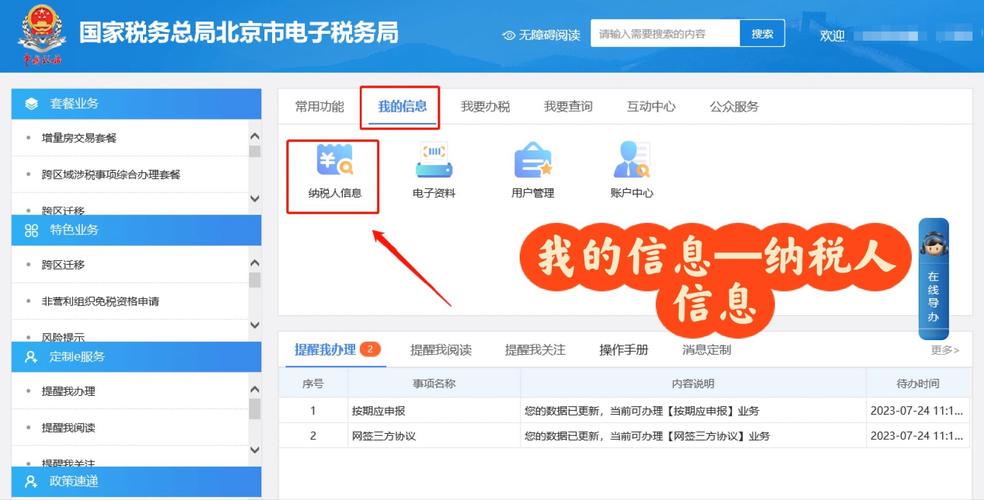Switch to the 公众服务 tab

point(734,107)
